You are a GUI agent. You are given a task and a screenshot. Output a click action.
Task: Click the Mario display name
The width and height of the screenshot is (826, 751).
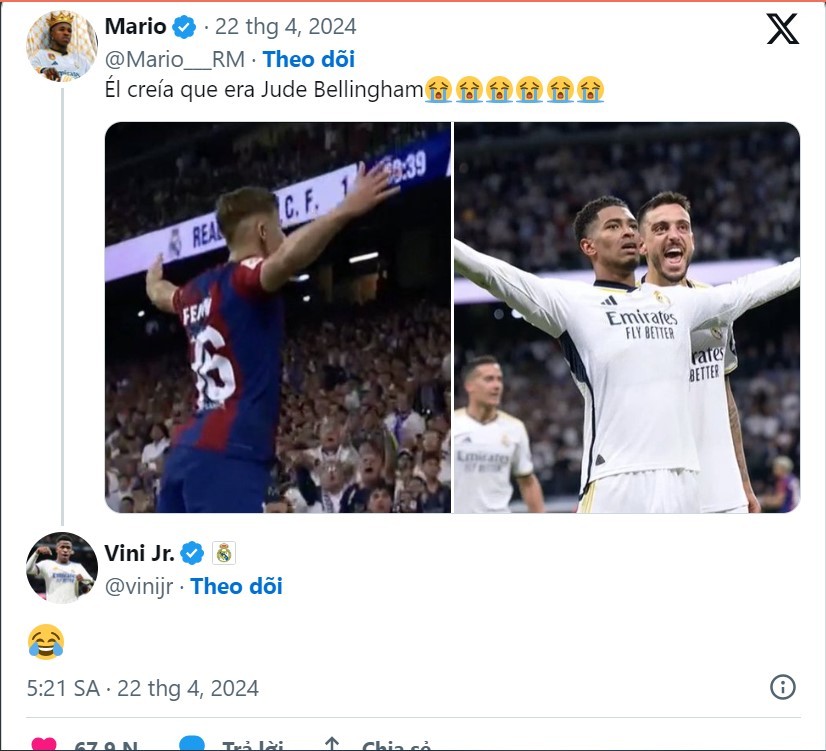136,26
